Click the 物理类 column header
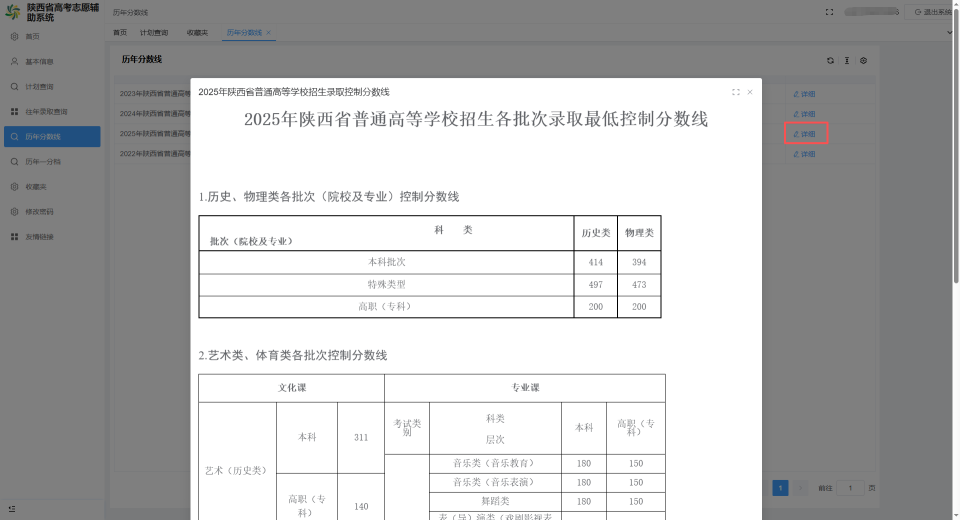This screenshot has height=520, width=960. click(639, 233)
